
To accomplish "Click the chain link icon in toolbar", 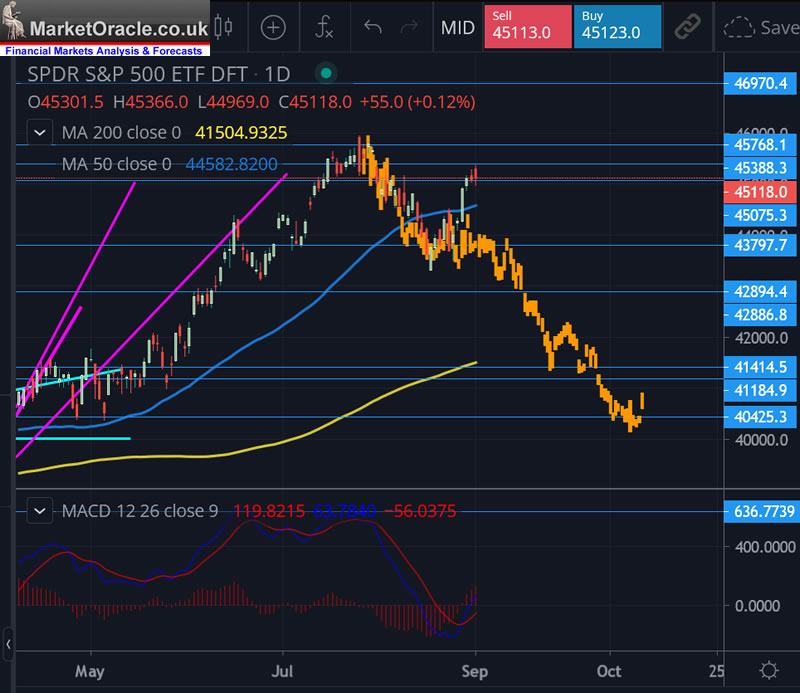I will [x=686, y=27].
